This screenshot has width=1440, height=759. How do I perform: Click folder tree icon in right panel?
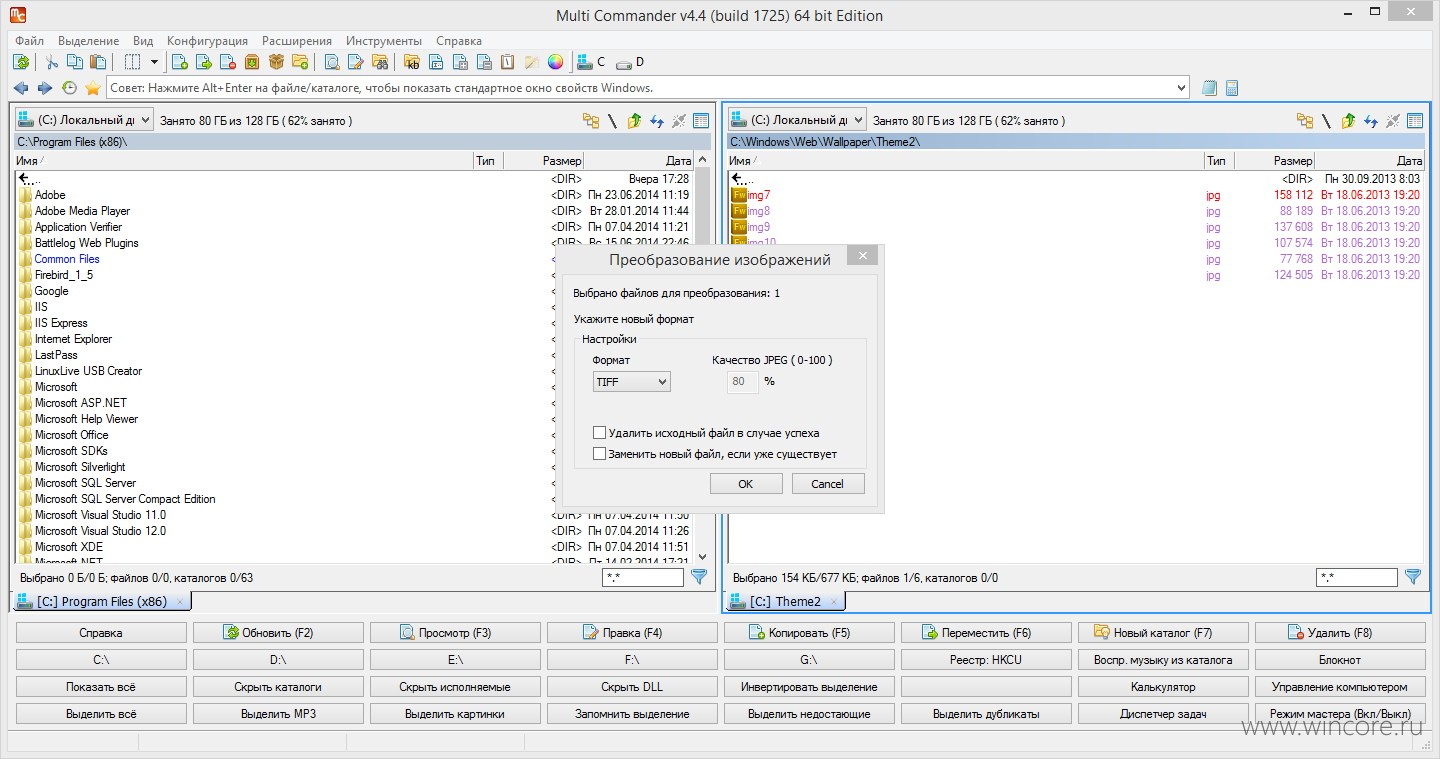[x=1305, y=121]
